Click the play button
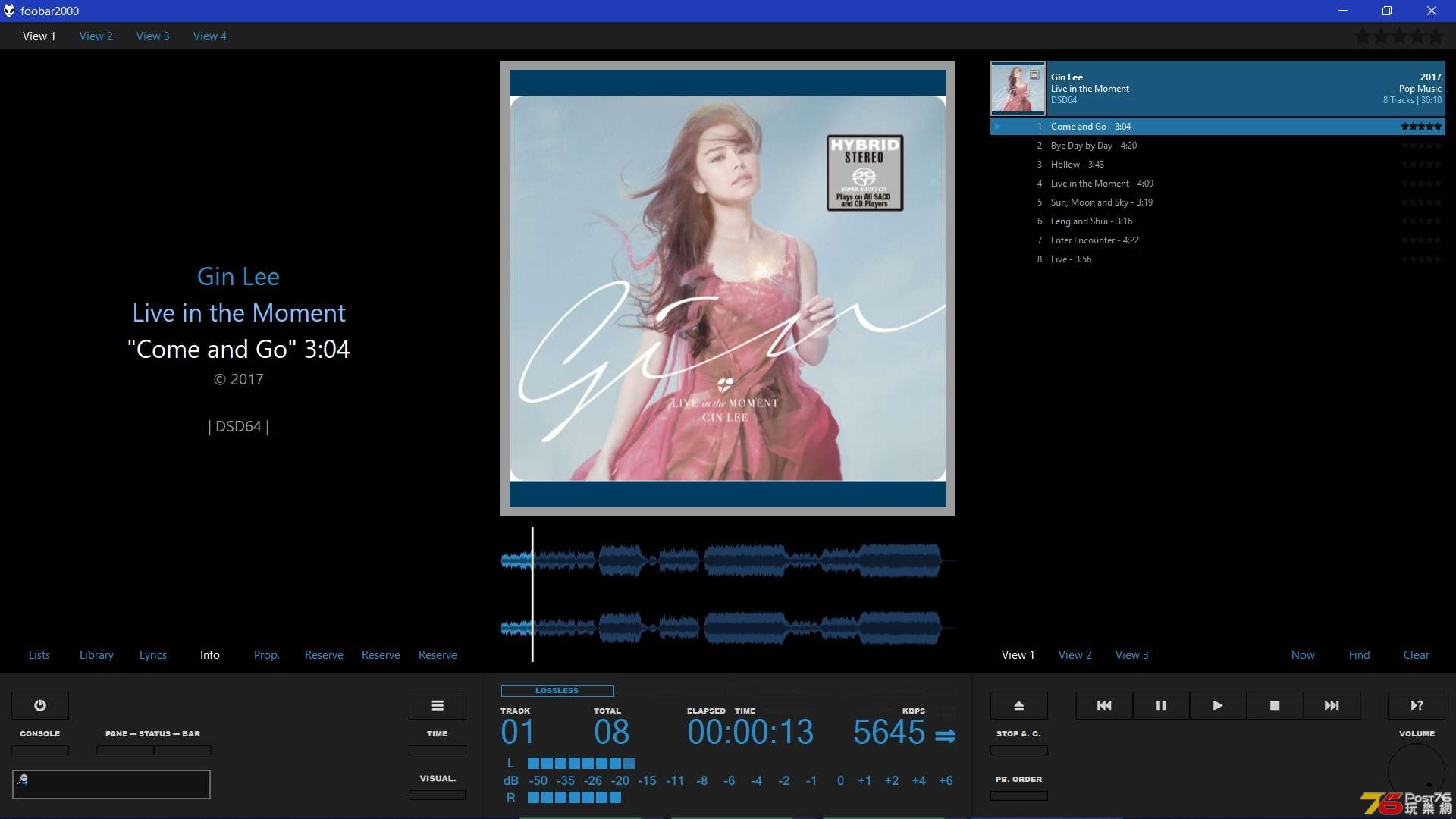The width and height of the screenshot is (1456, 819). click(1218, 705)
